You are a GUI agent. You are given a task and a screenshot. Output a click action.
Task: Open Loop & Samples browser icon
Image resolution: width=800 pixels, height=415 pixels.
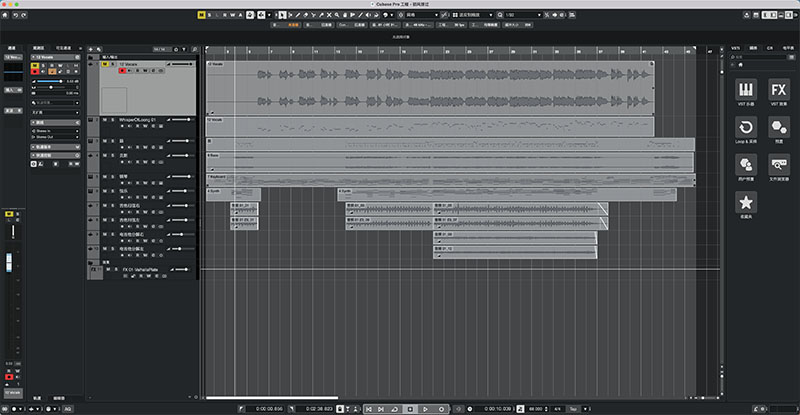[x=745, y=127]
